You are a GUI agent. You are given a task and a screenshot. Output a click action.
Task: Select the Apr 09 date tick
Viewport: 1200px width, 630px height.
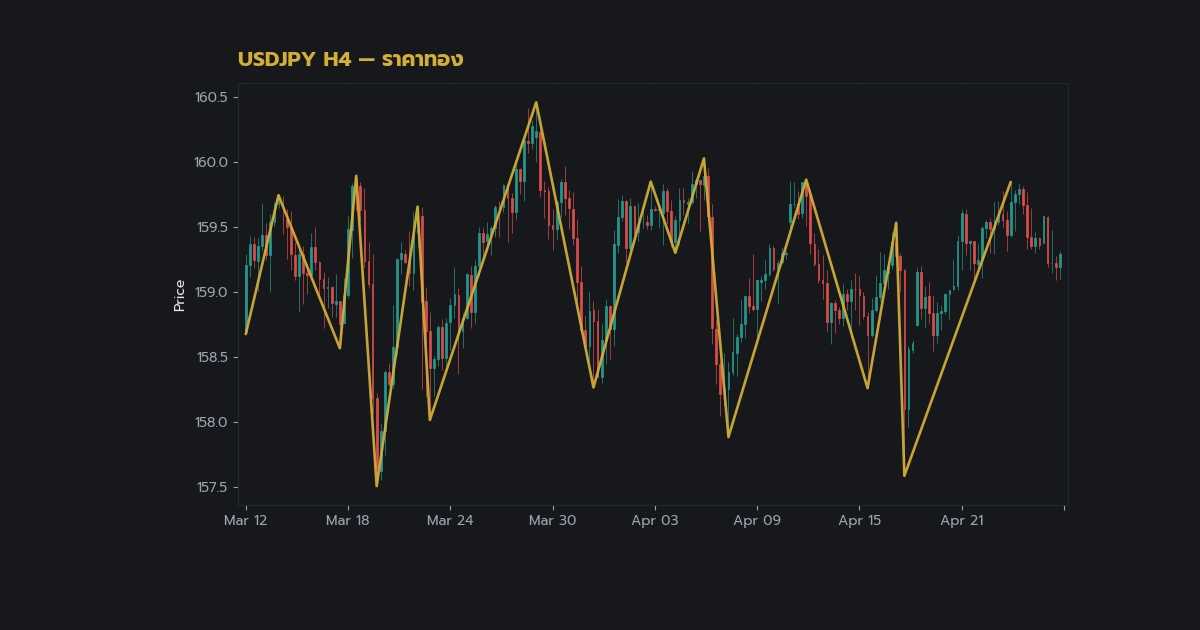[757, 520]
